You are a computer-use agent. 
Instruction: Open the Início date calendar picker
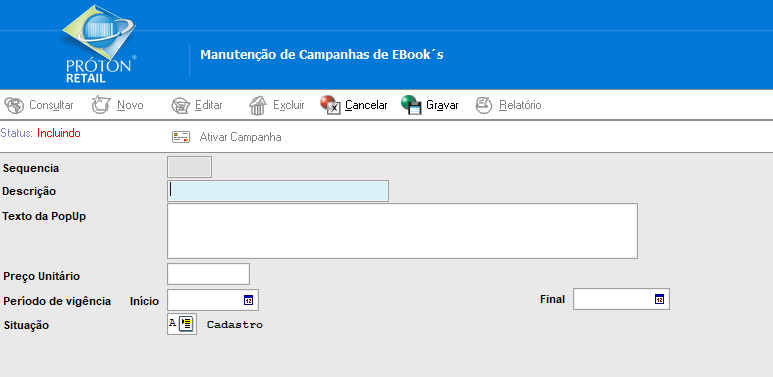[x=248, y=300]
